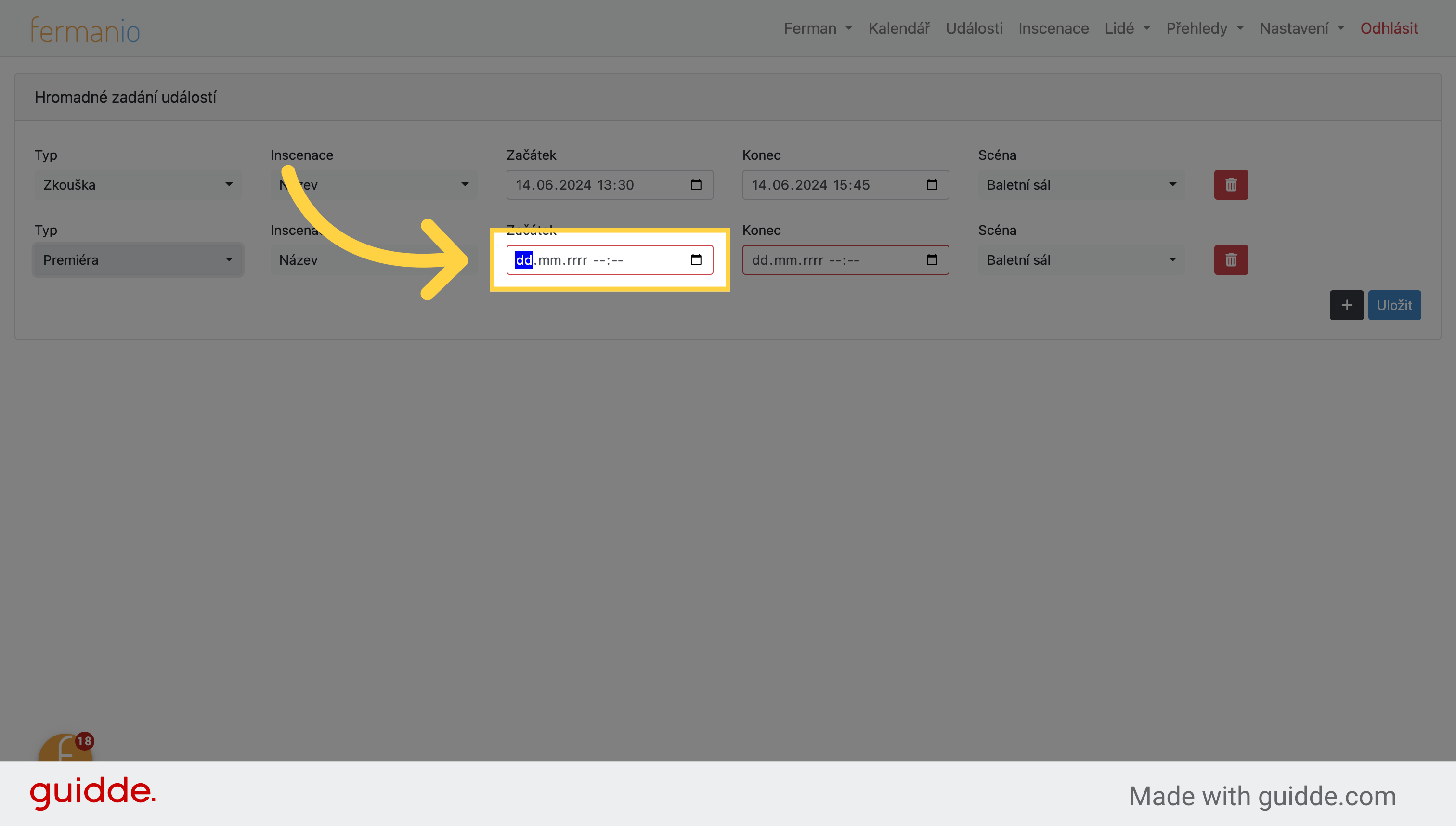Go to Události page
This screenshot has height=826, width=1456.
pos(974,28)
